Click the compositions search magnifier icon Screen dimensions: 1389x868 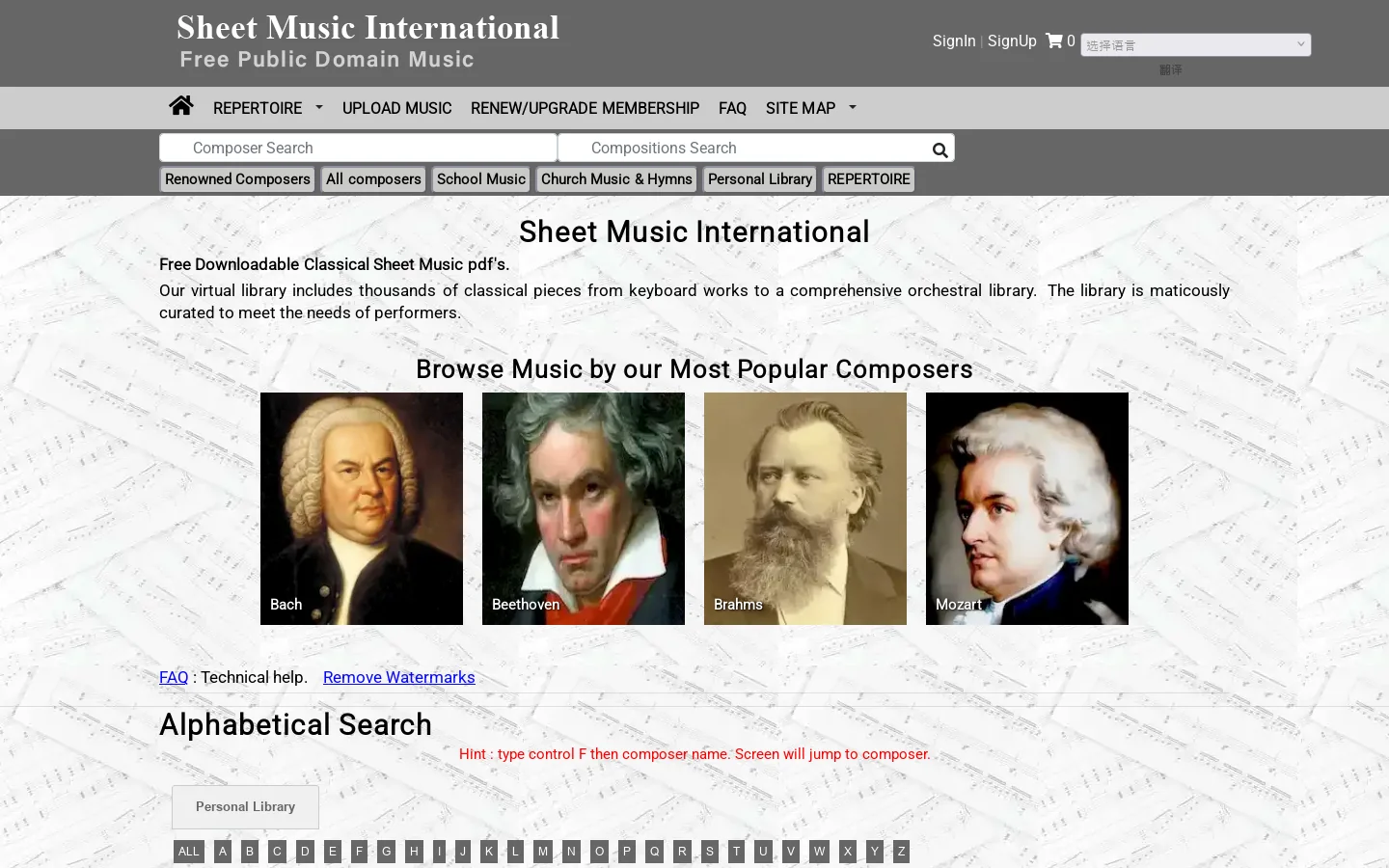(x=940, y=149)
